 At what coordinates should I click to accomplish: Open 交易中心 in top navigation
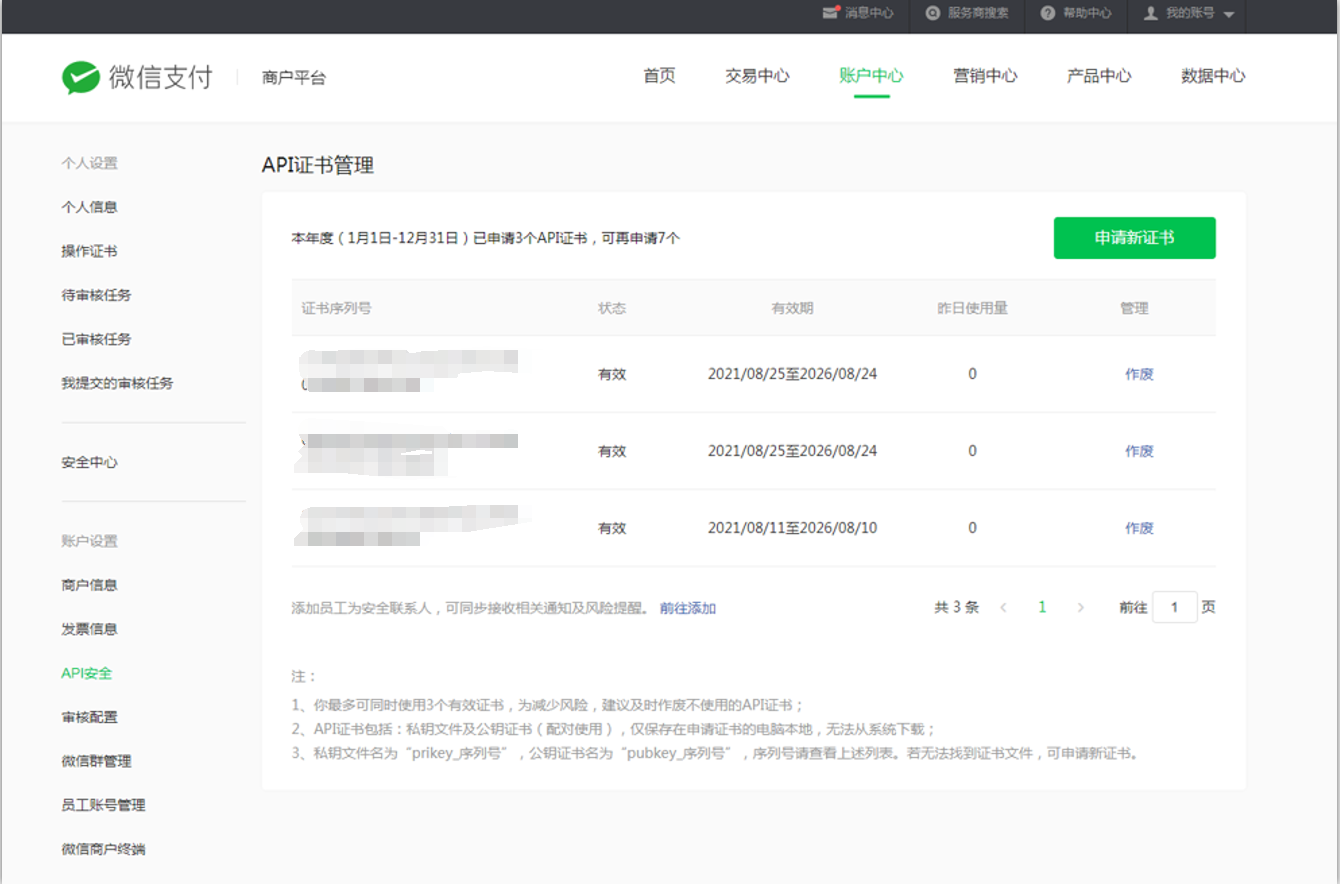(x=757, y=76)
